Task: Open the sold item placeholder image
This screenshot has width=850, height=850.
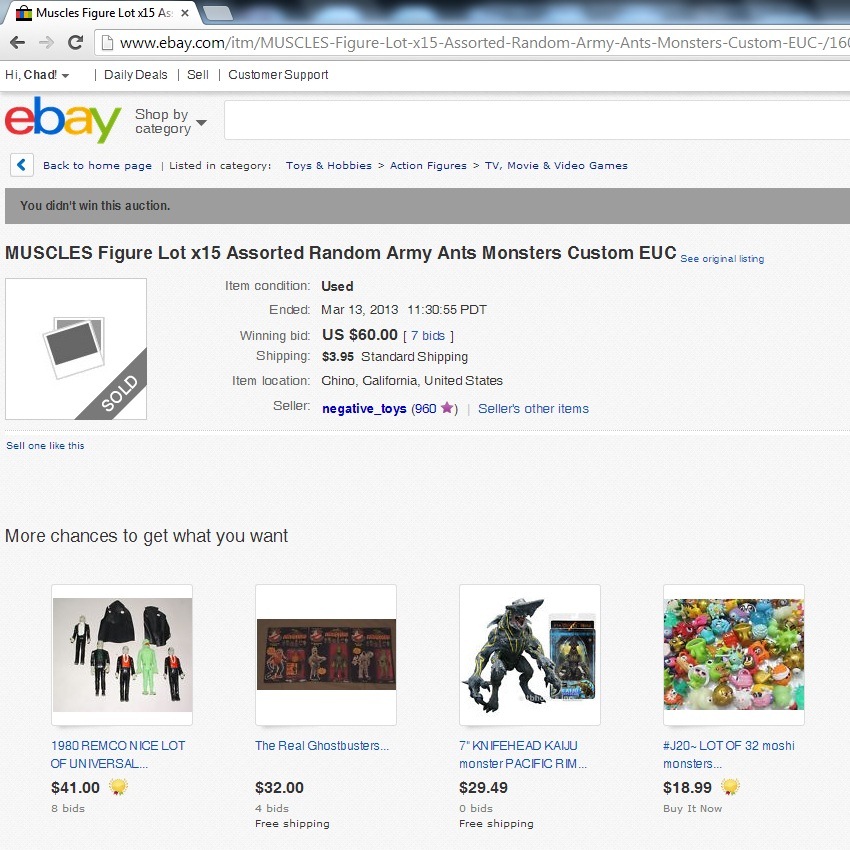Action: coord(76,349)
